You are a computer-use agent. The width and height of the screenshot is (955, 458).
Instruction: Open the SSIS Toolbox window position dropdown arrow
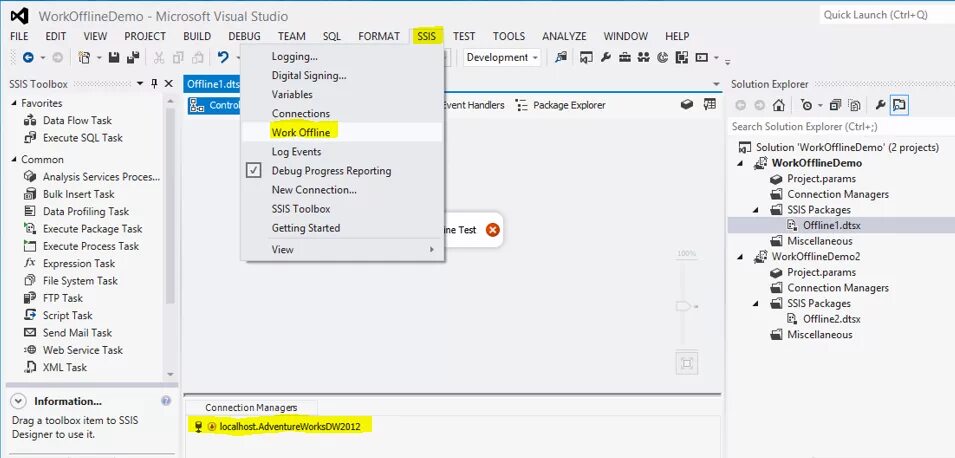click(x=140, y=84)
